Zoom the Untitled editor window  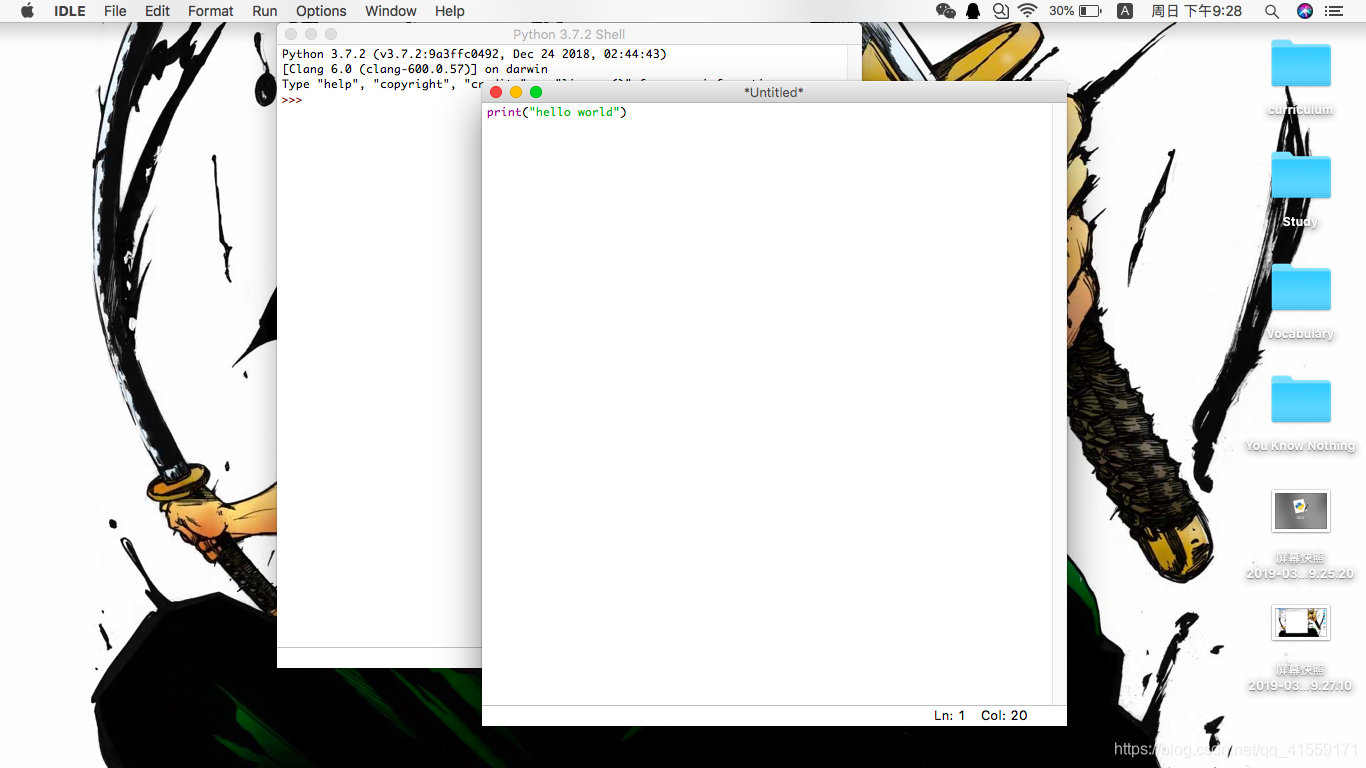[536, 92]
